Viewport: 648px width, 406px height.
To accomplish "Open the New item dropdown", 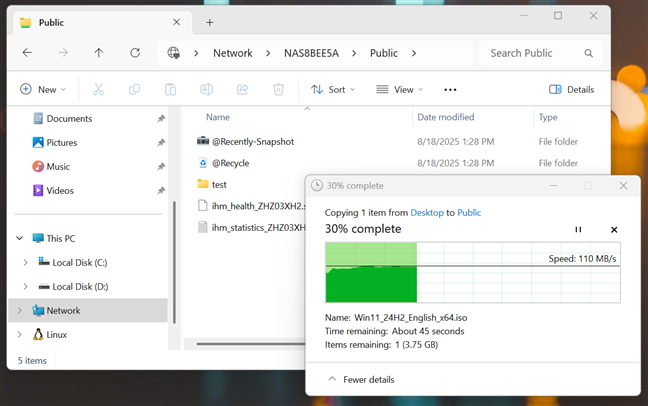I will [x=43, y=89].
